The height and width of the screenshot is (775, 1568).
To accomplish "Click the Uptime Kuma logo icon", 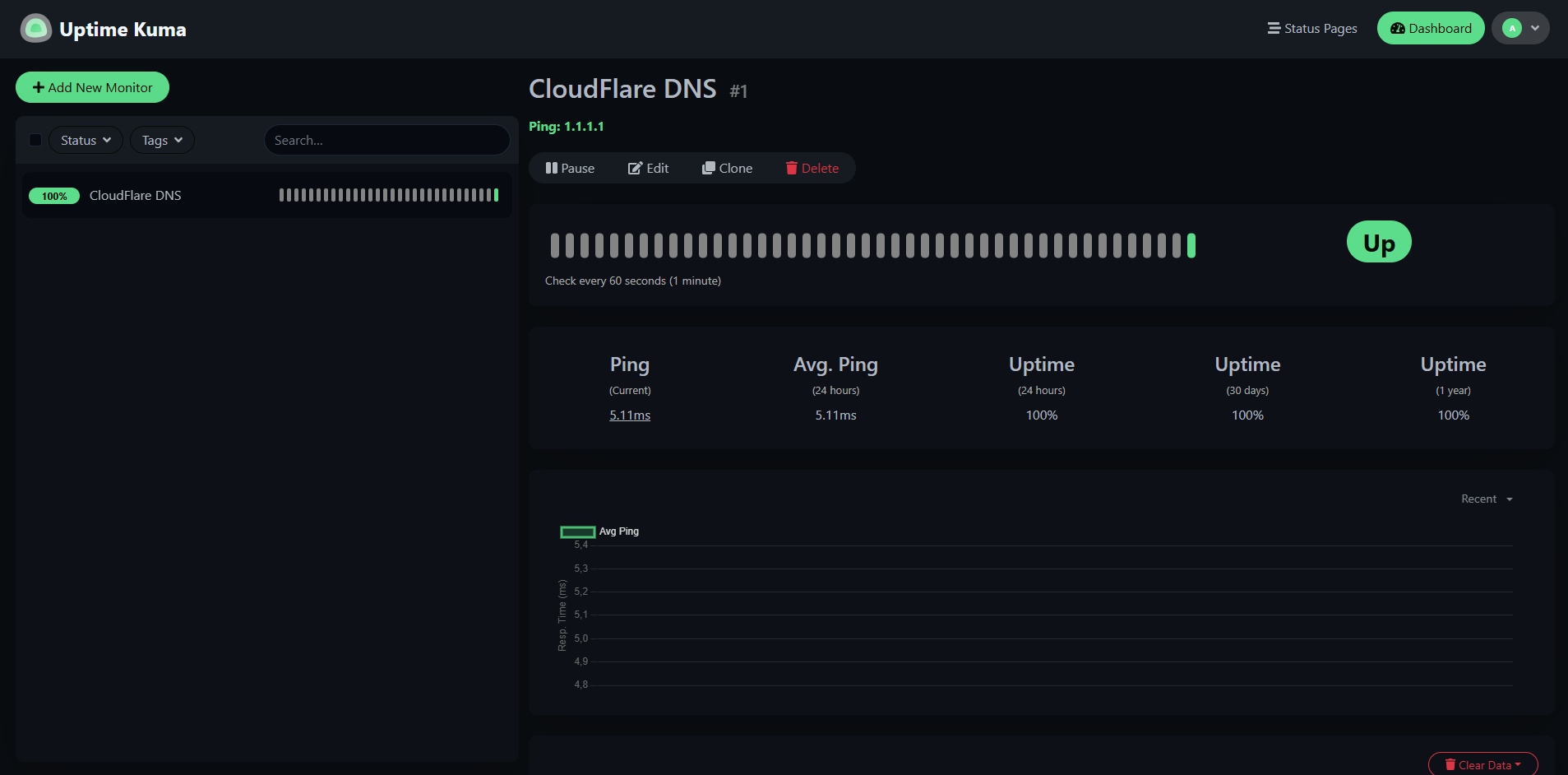I will (x=35, y=29).
